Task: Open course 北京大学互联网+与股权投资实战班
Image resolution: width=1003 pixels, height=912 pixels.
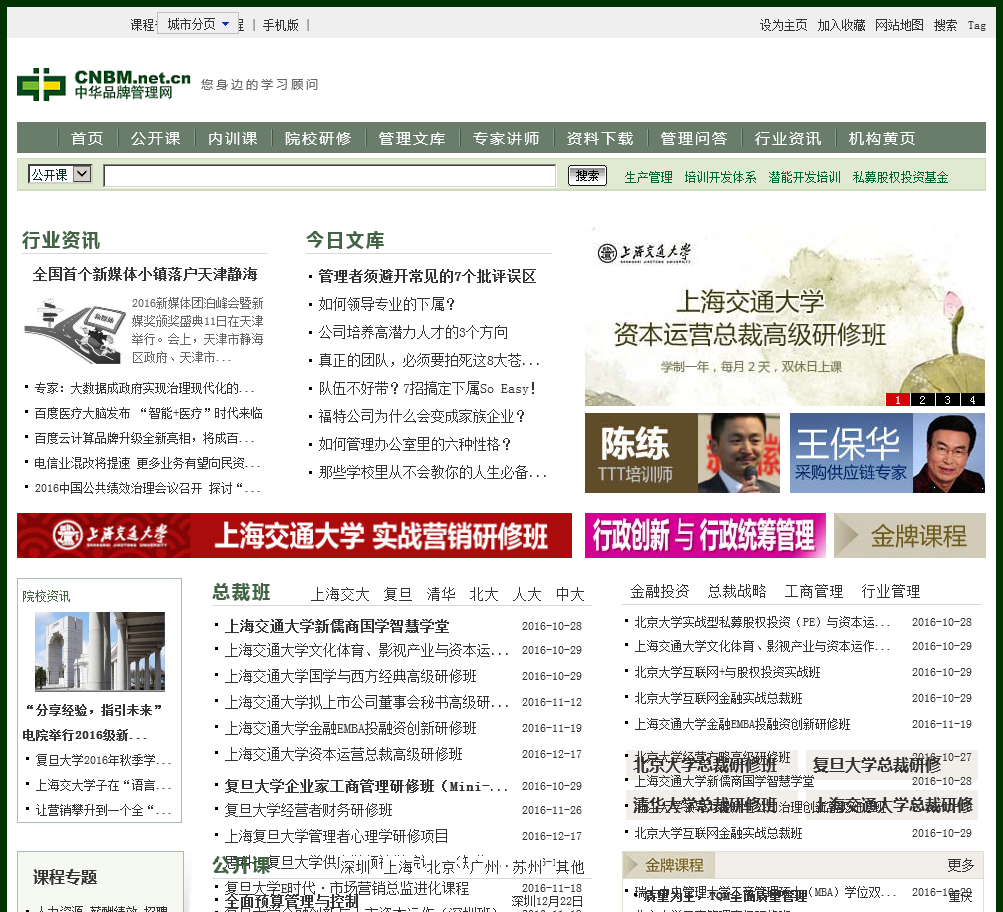Action: point(727,672)
